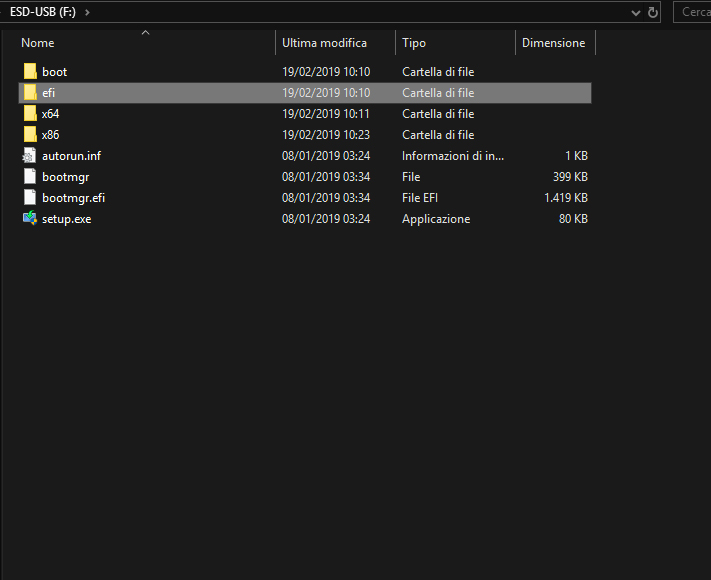
Task: Sort files by Nome column
Action: 147,43
